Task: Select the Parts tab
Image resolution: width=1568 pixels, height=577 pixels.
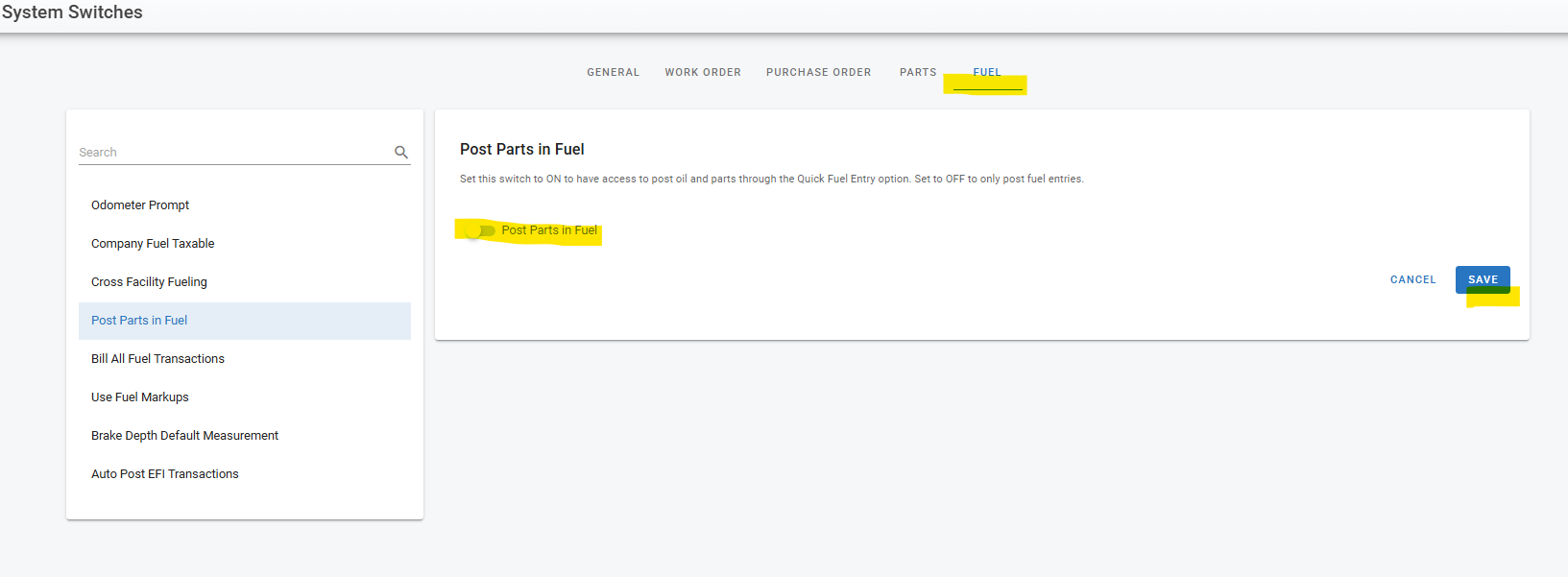Action: click(x=917, y=72)
